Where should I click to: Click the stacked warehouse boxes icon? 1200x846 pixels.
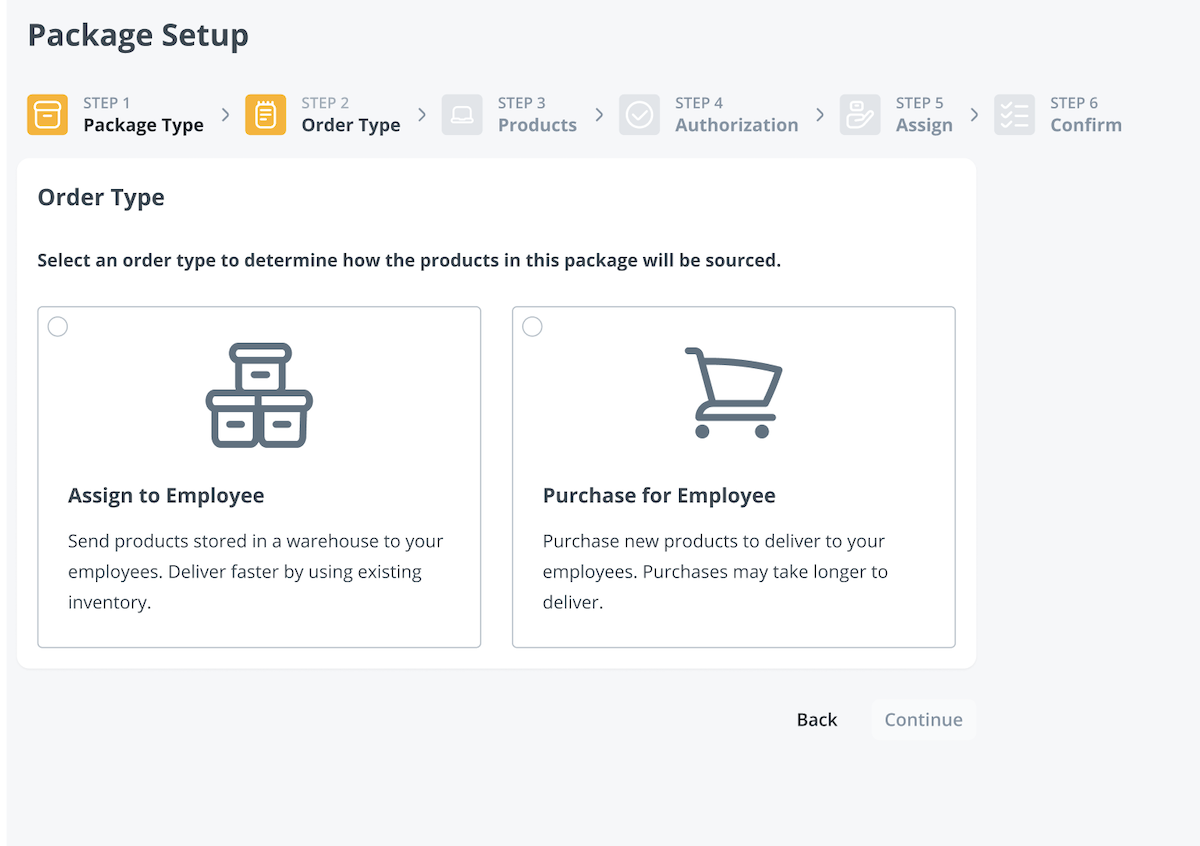[x=259, y=395]
